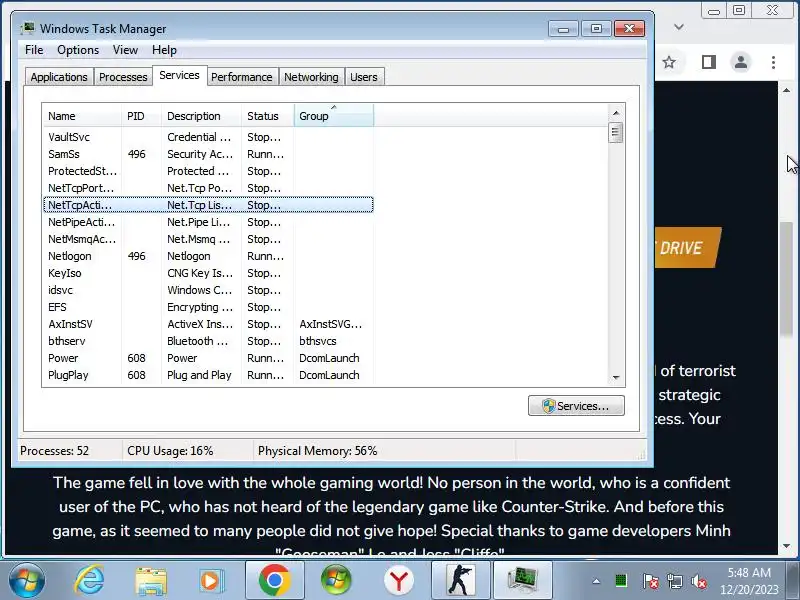Viewport: 800px width, 600px height.
Task: Switch to Google Chrome in the taskbar
Action: click(274, 580)
